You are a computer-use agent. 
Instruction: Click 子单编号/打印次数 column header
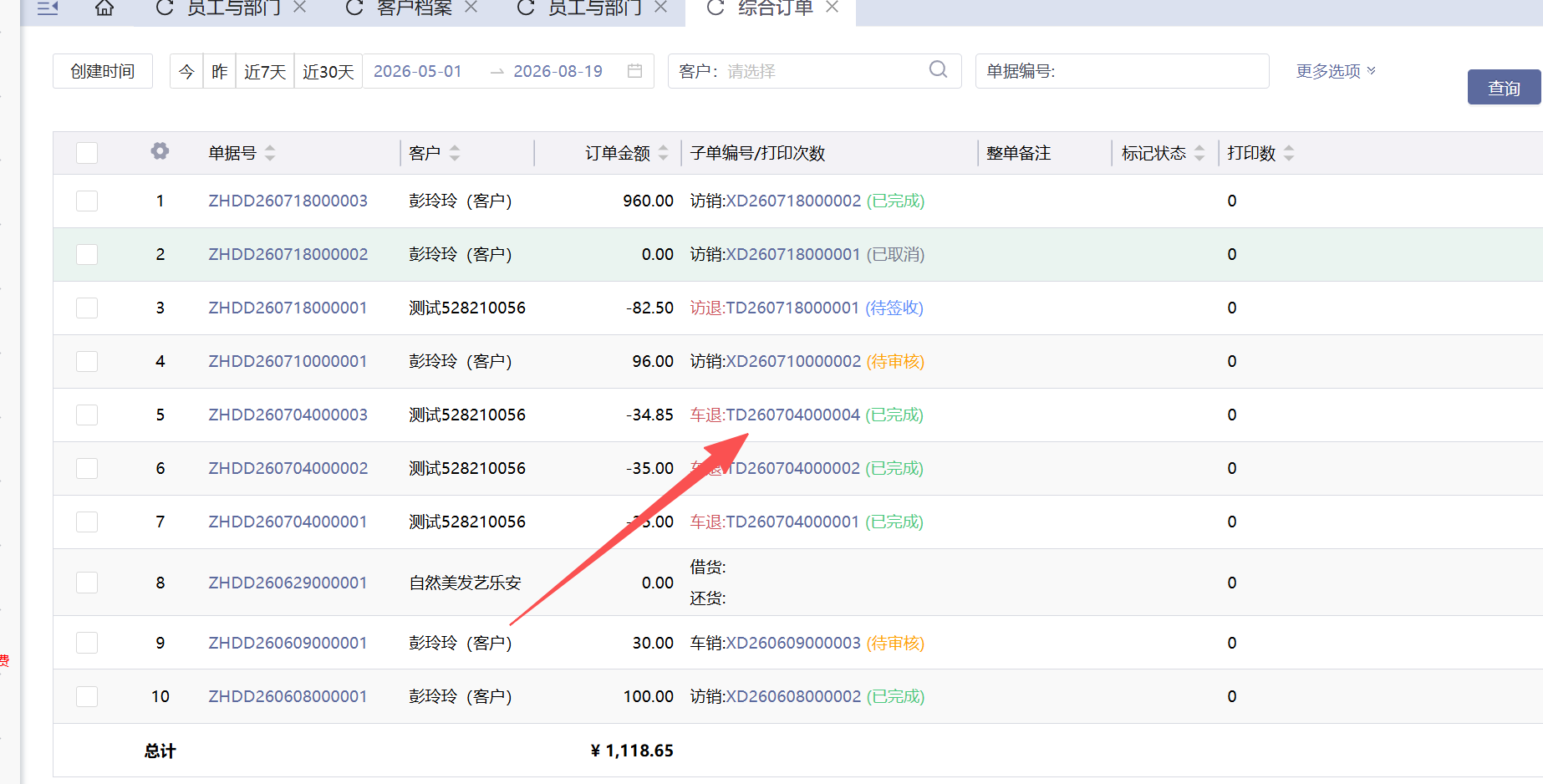pos(757,153)
